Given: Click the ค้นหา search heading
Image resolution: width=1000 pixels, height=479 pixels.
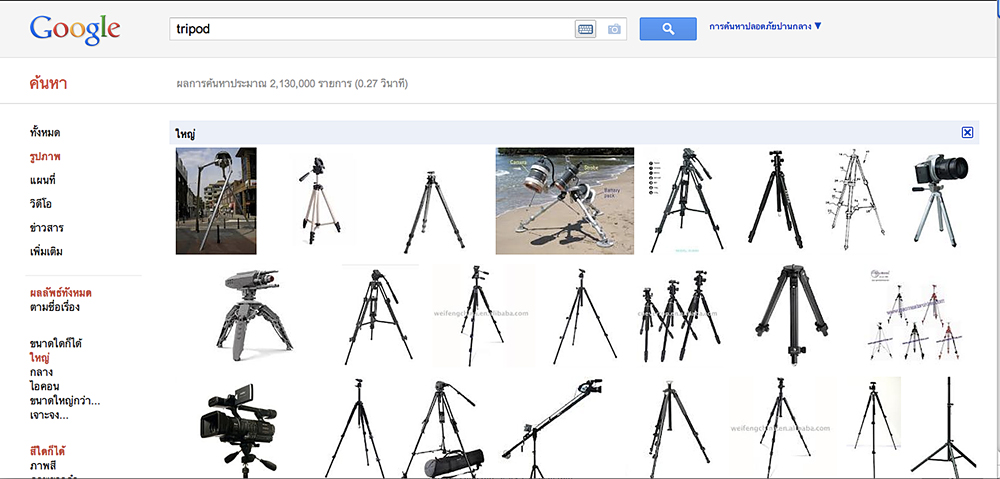Looking at the screenshot, I should [x=48, y=84].
